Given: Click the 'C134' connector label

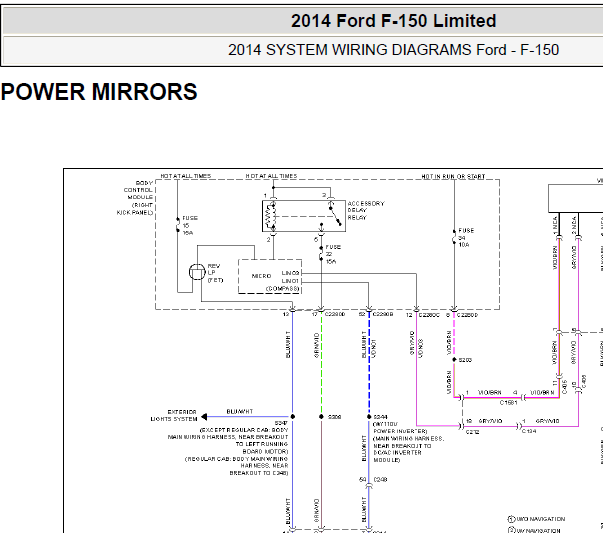Looking at the screenshot, I should pyautogui.click(x=529, y=431).
